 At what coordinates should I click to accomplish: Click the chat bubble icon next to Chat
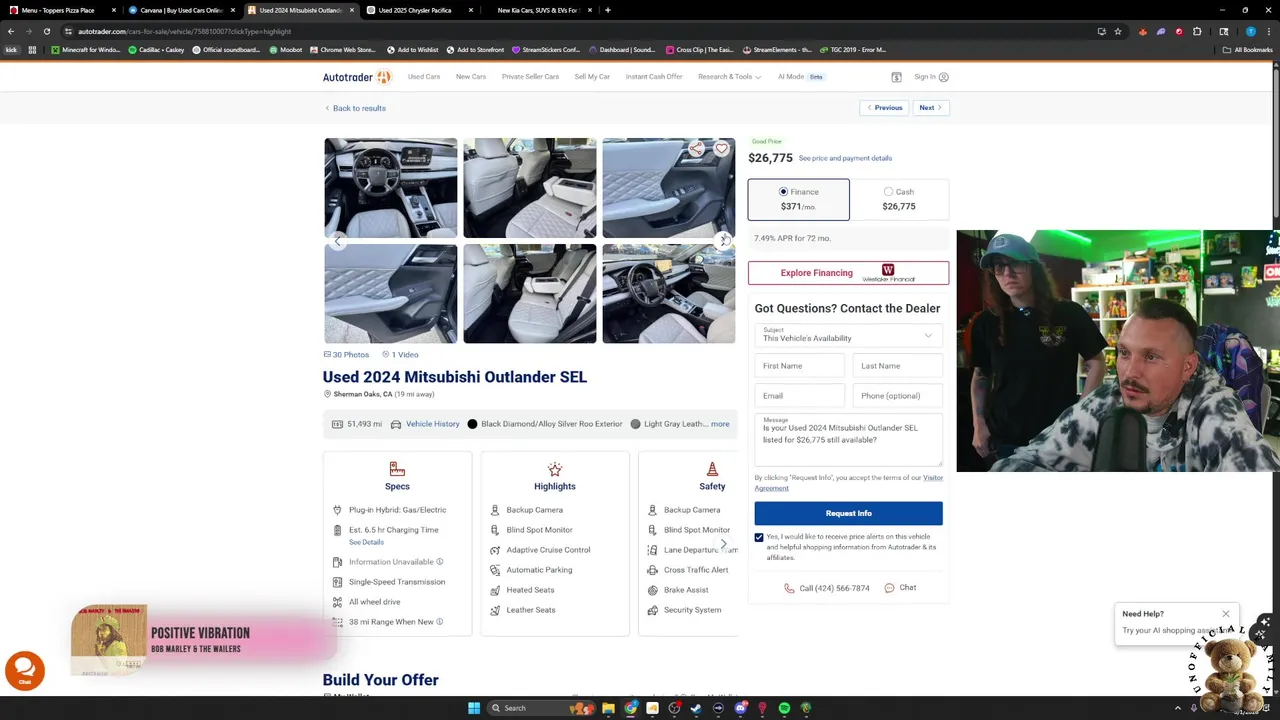[890, 588]
